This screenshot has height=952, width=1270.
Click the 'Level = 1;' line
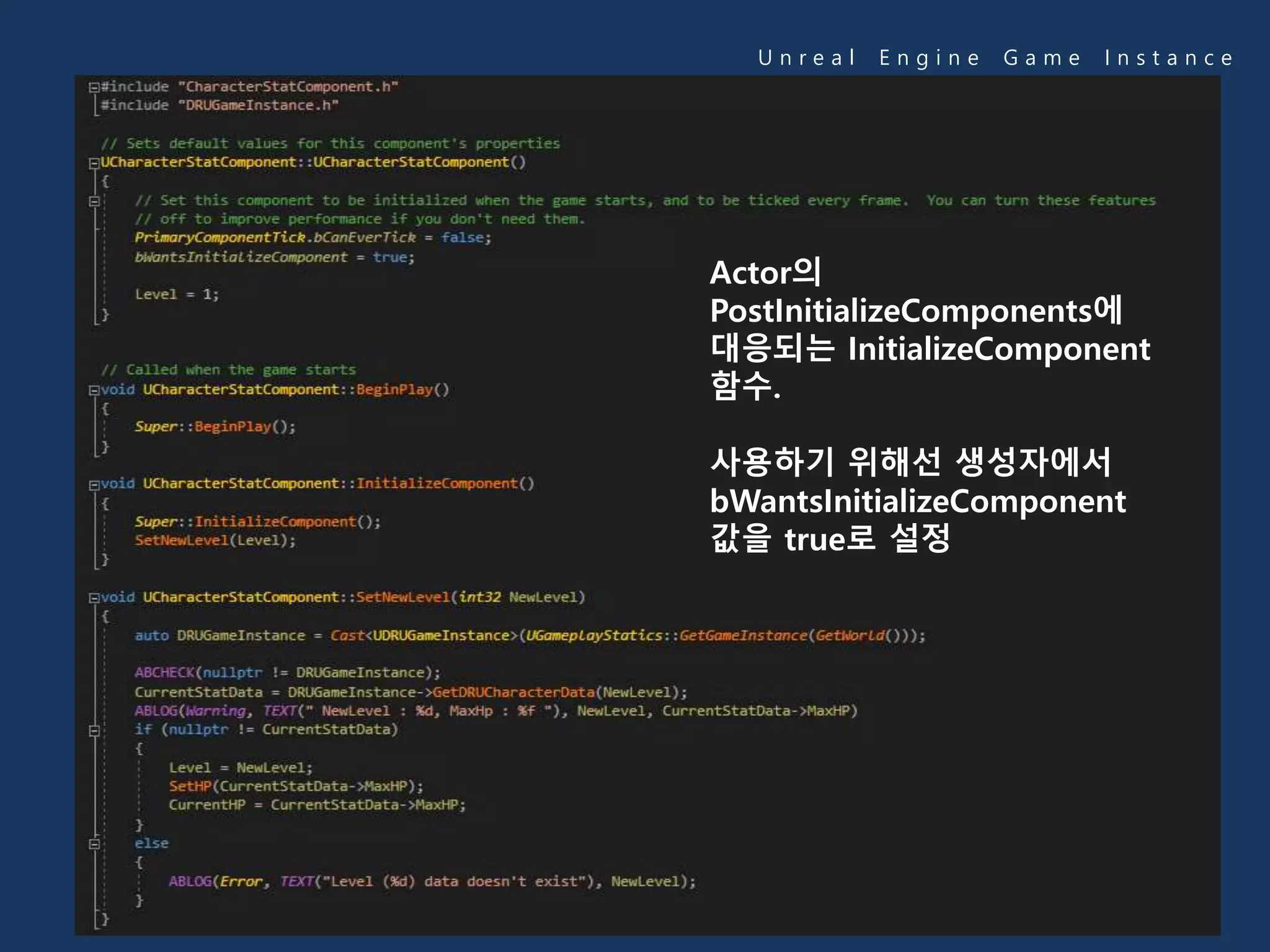(177, 294)
